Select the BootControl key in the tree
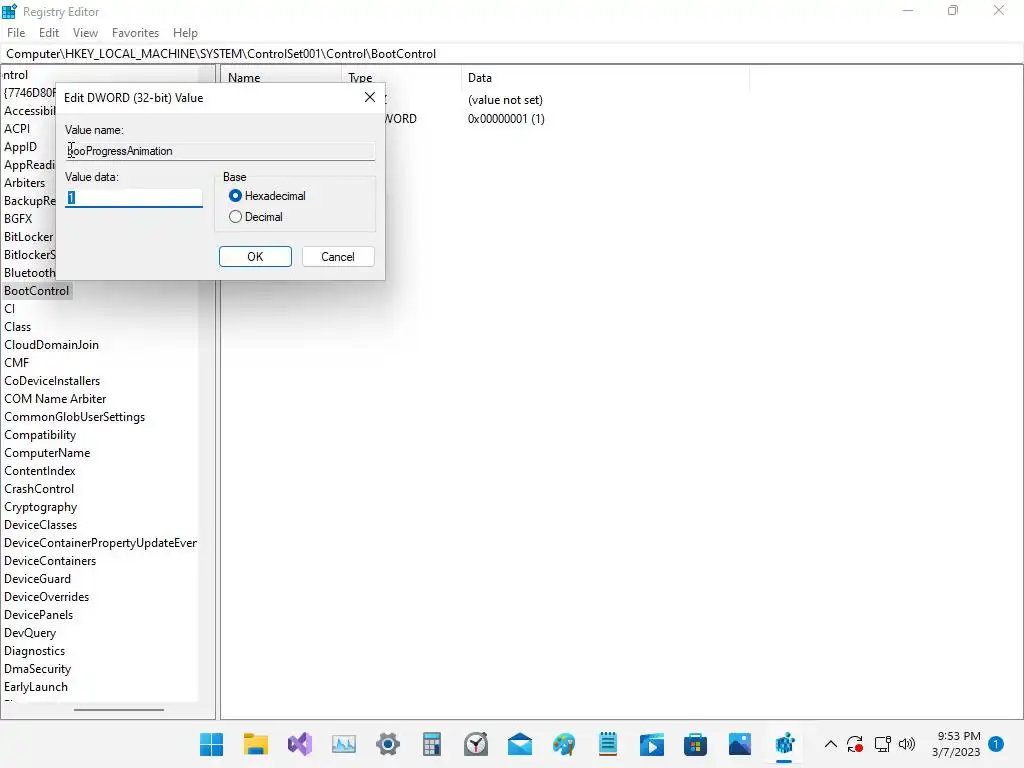 tap(37, 291)
